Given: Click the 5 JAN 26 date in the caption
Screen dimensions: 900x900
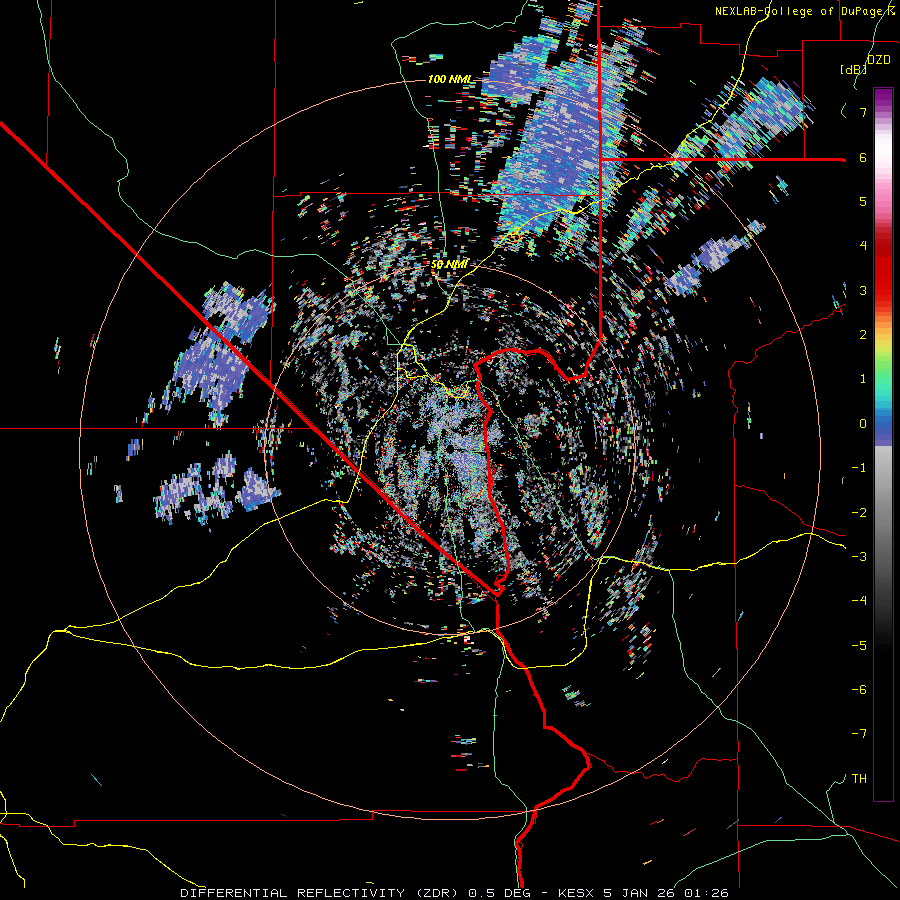Looking at the screenshot, I should [641, 893].
